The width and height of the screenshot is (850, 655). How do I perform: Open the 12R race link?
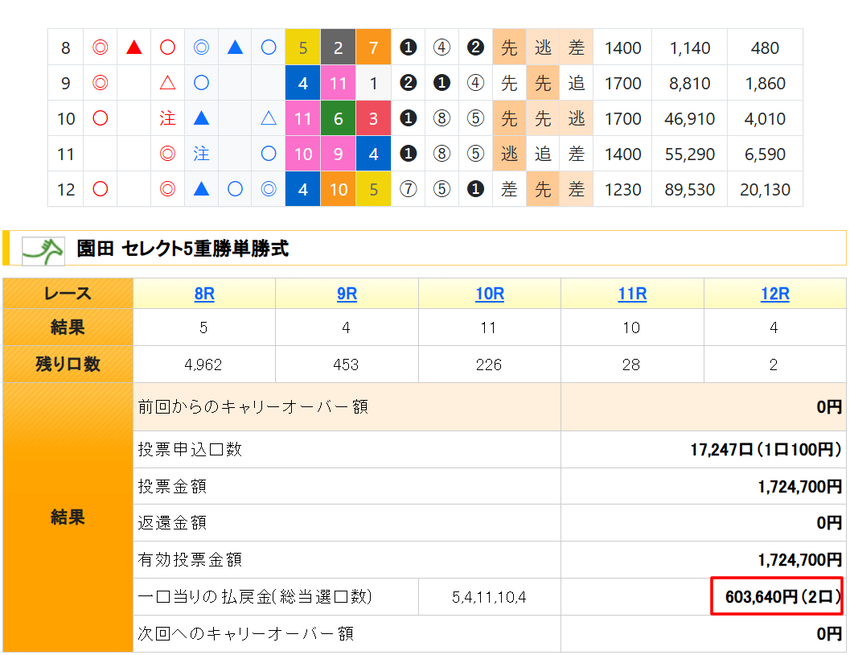point(775,294)
